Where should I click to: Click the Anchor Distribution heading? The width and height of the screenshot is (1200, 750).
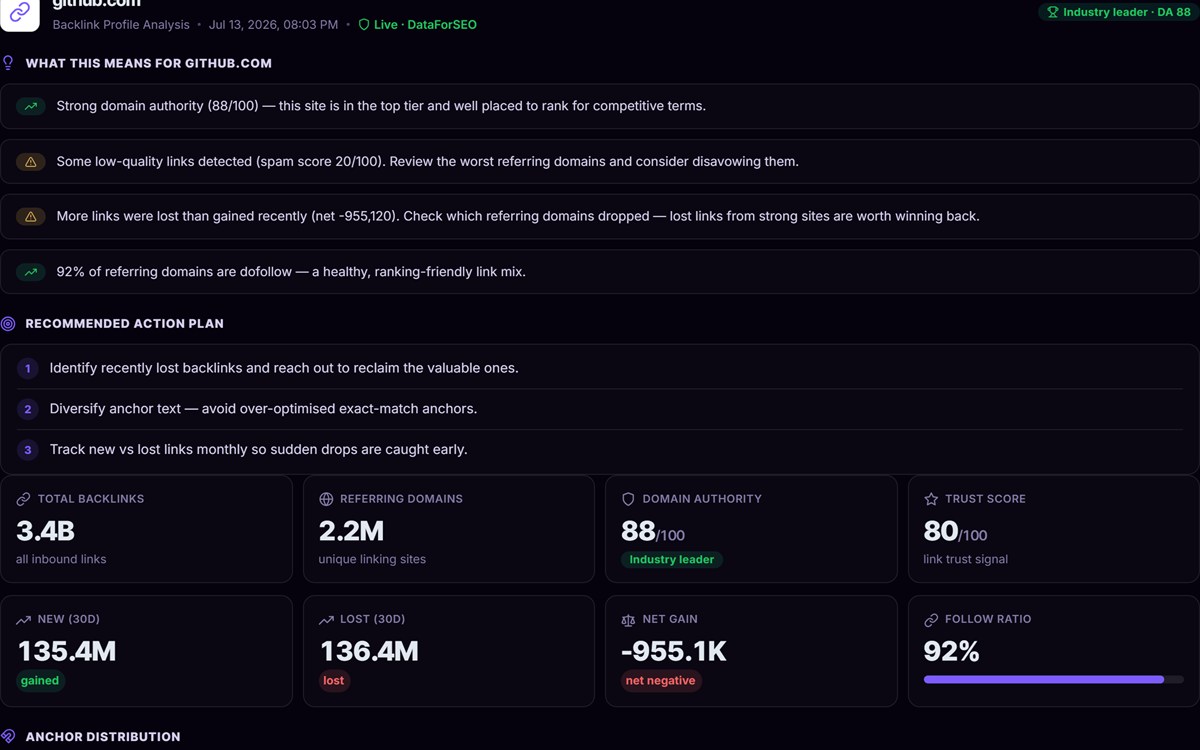pyautogui.click(x=103, y=737)
